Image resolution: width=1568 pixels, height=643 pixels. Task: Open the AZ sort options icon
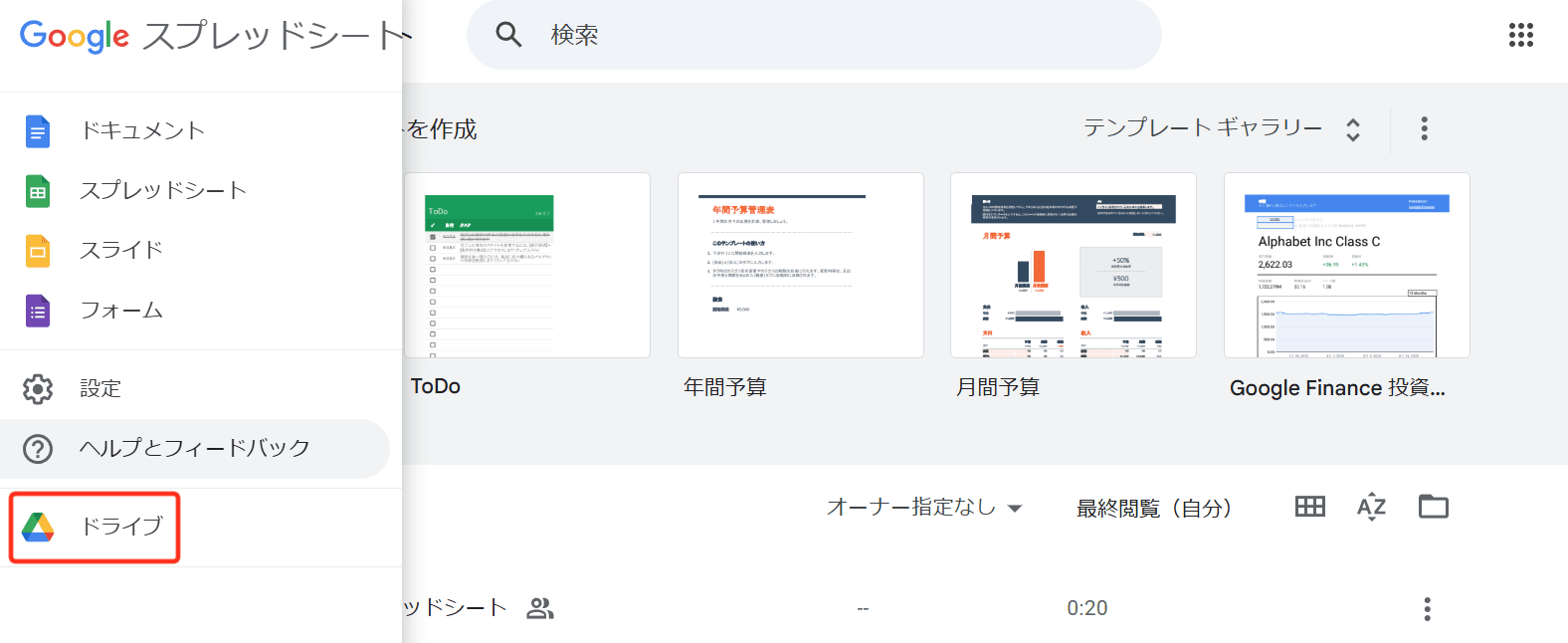click(x=1371, y=507)
